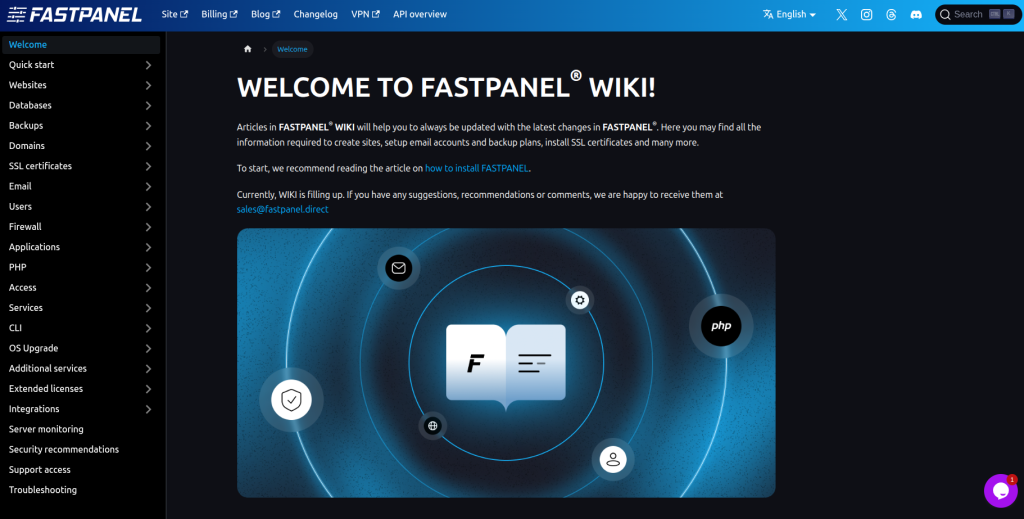Expand the Backups section chevron
Viewport: 1024px width, 519px height.
coord(148,126)
